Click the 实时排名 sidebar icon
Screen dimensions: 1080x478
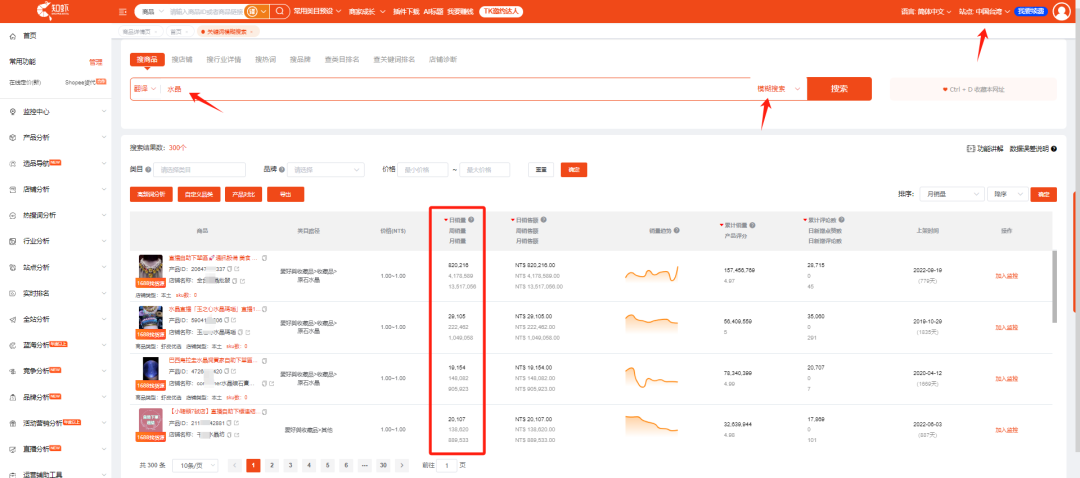click(13, 293)
